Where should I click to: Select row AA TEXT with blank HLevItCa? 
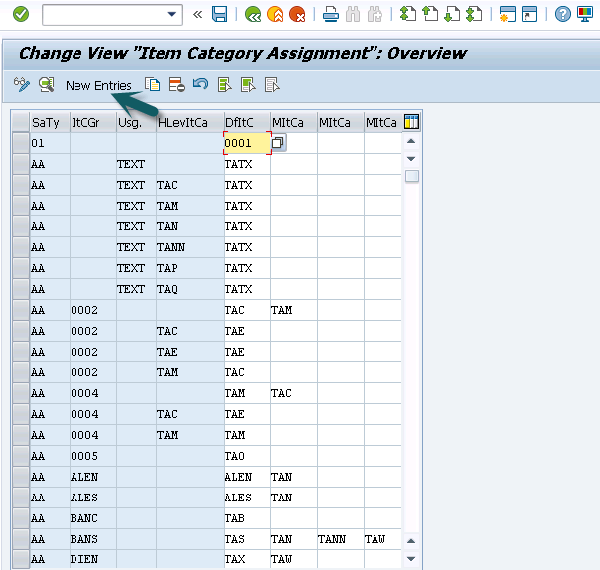[21, 164]
